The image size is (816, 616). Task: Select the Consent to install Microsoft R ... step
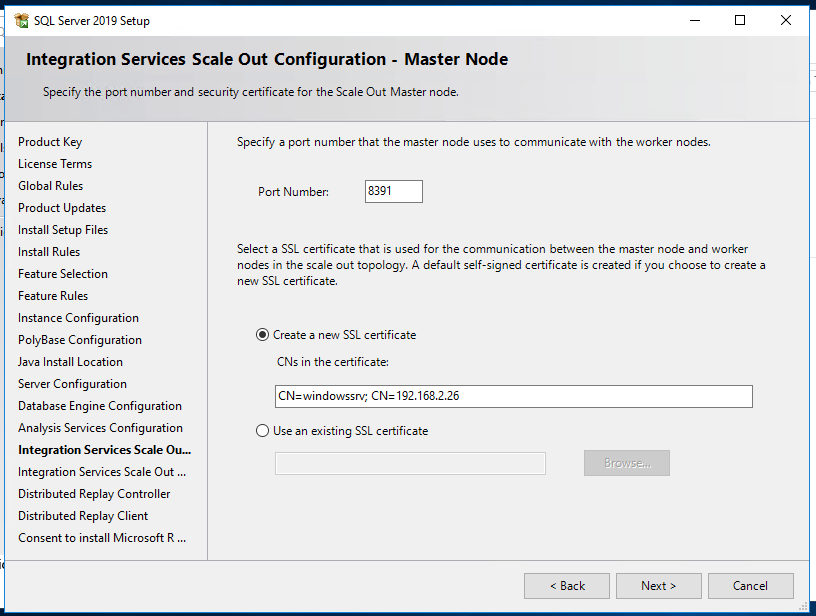click(102, 537)
